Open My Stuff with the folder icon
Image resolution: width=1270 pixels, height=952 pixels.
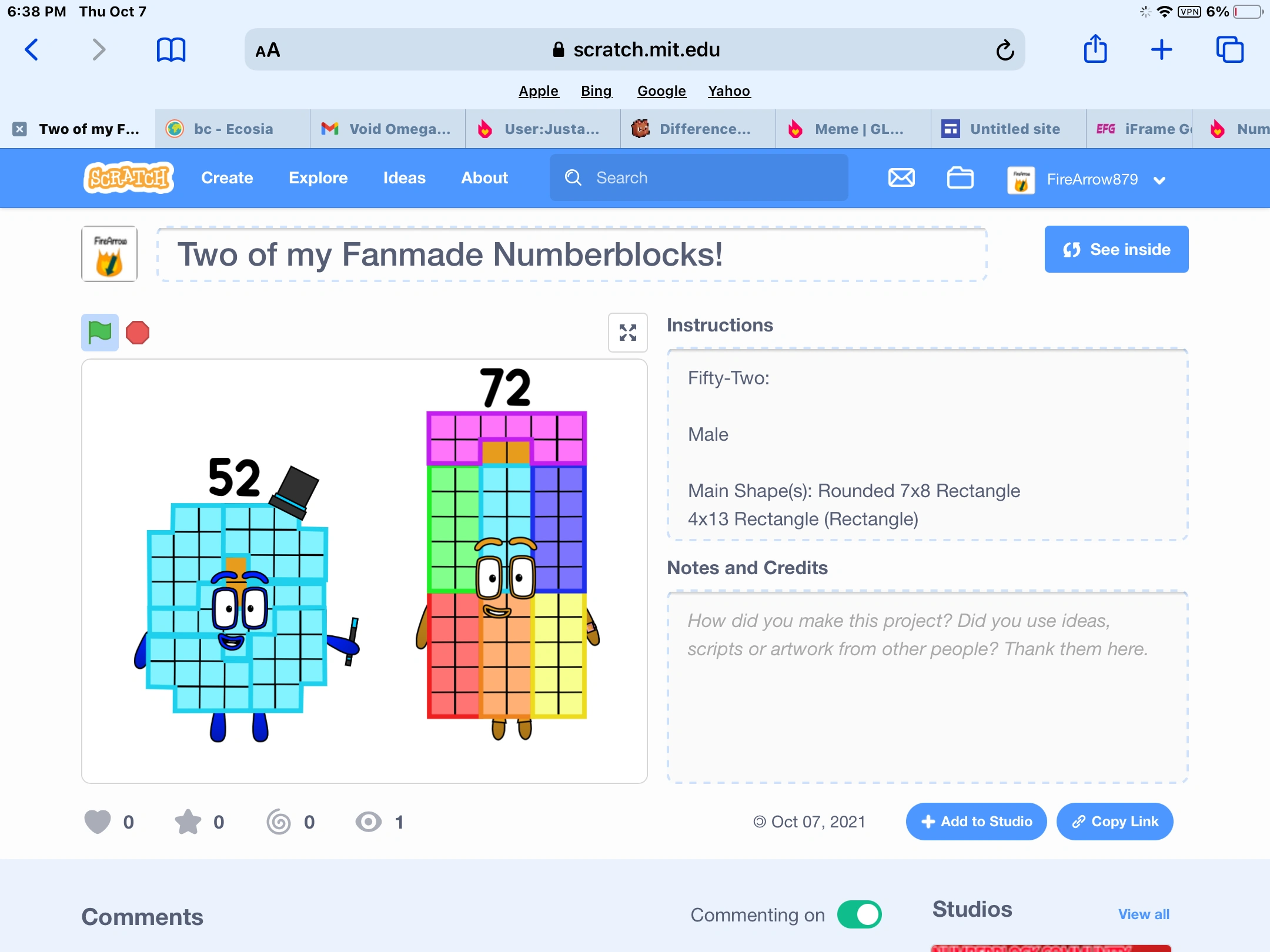tap(960, 178)
